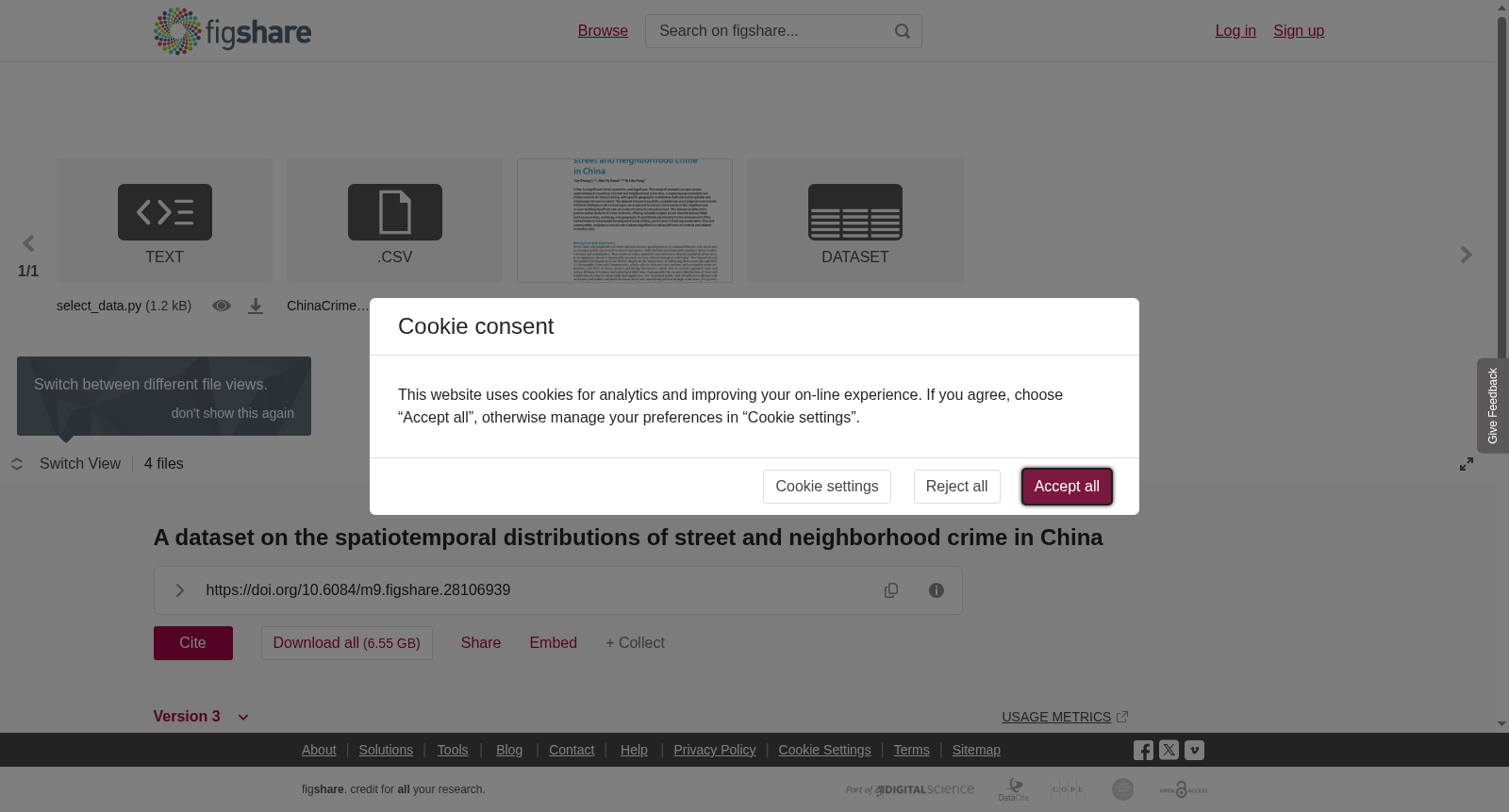Open Contact footer link
Screen dimensions: 1509x812
572,750
